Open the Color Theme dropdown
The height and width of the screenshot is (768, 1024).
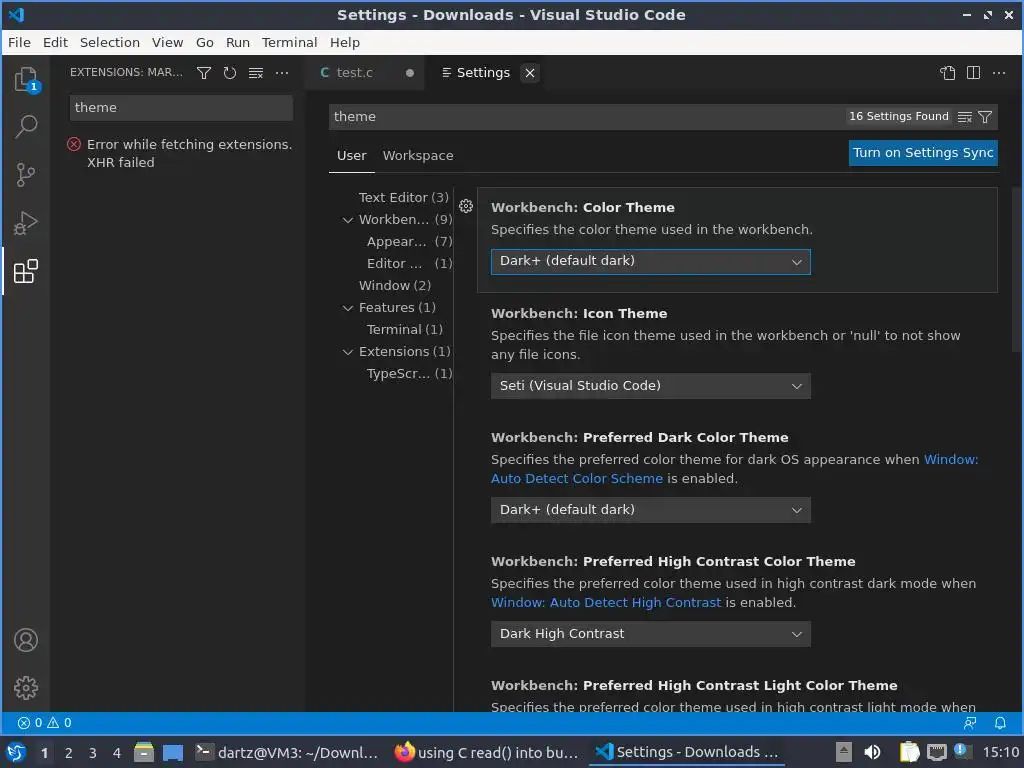(x=650, y=261)
